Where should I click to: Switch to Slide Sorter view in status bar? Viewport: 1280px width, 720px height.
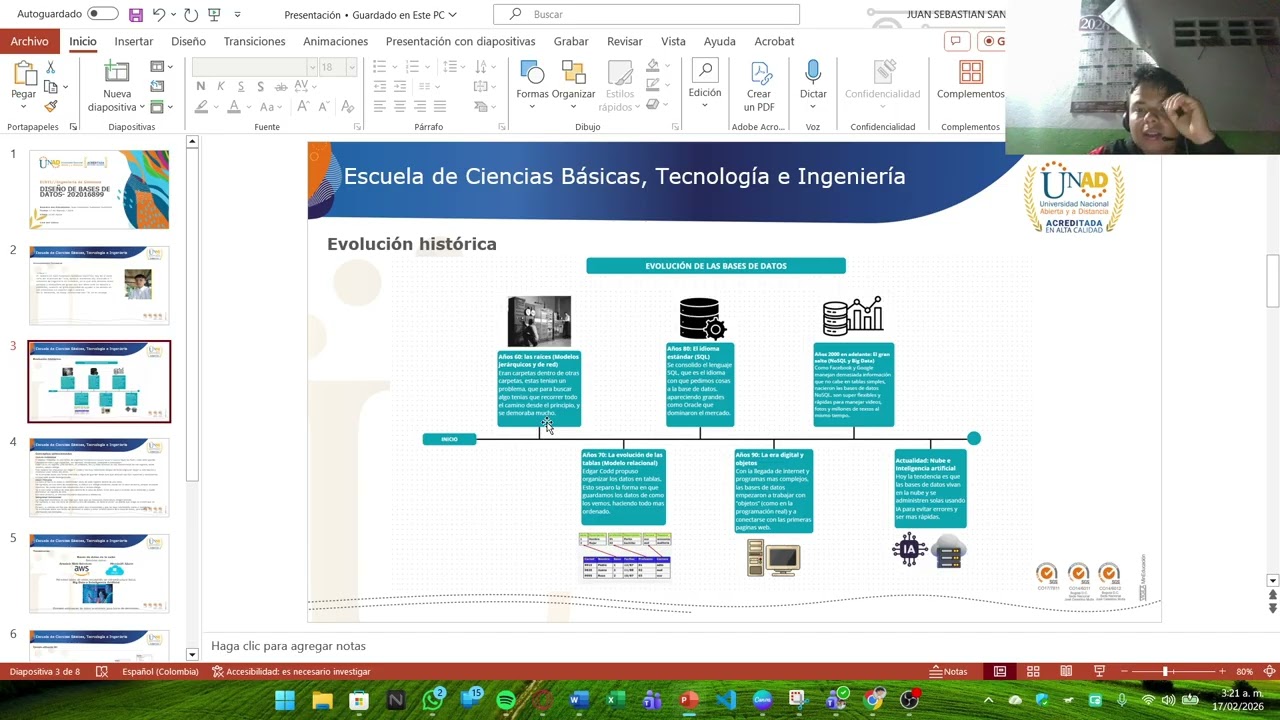(x=1033, y=671)
